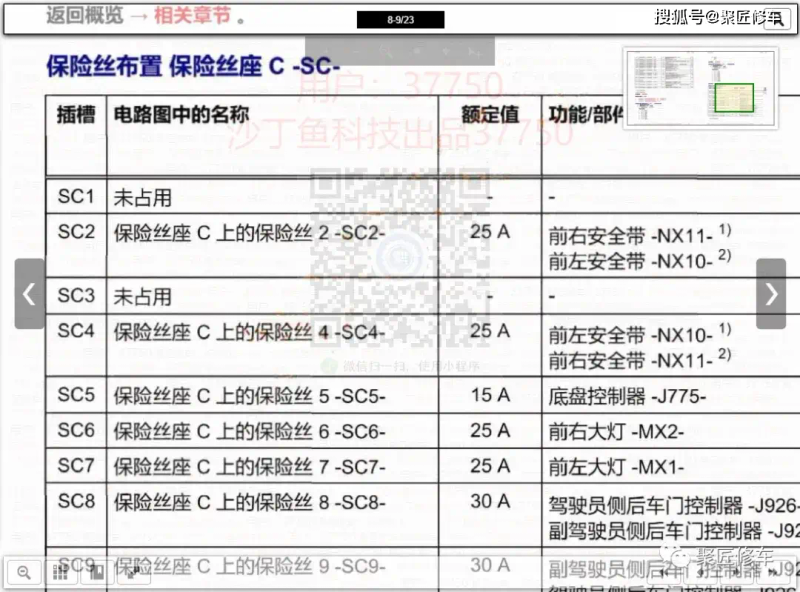Click the zoom magnifier in bottom toolbar
Screen dimensions: 800x592
click(24, 572)
